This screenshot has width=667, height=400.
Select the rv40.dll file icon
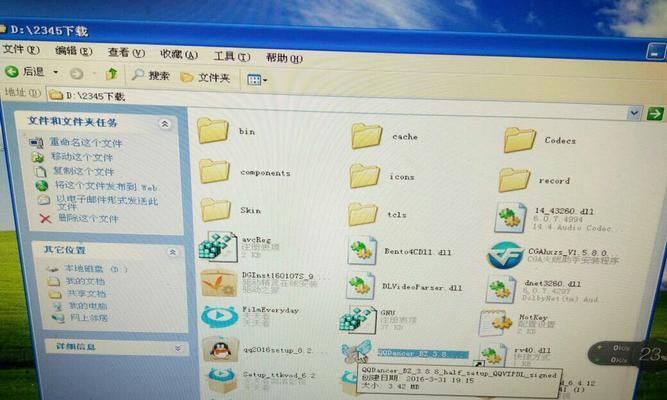tap(493, 355)
